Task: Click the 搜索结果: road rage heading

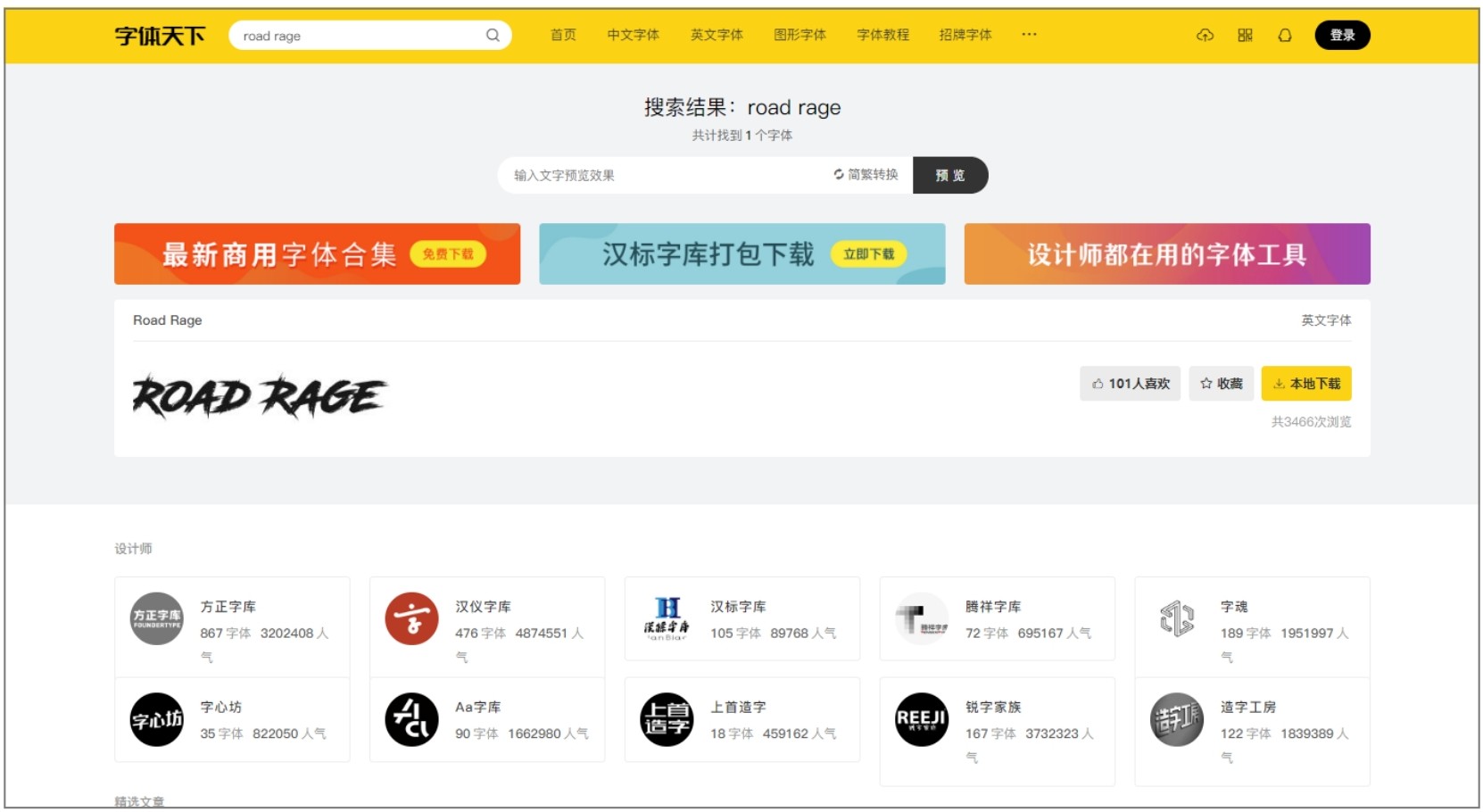Action: coord(742,108)
